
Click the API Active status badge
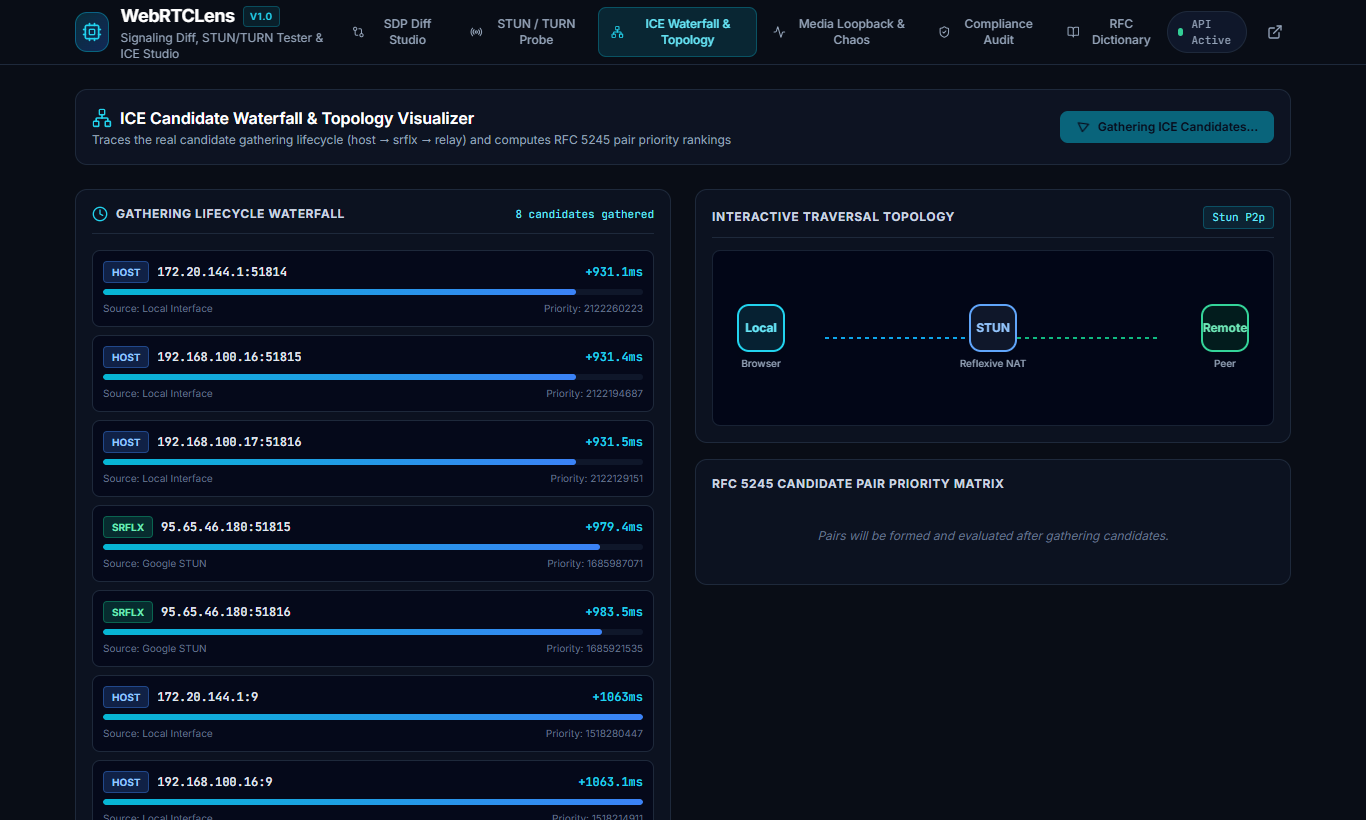tap(1207, 32)
